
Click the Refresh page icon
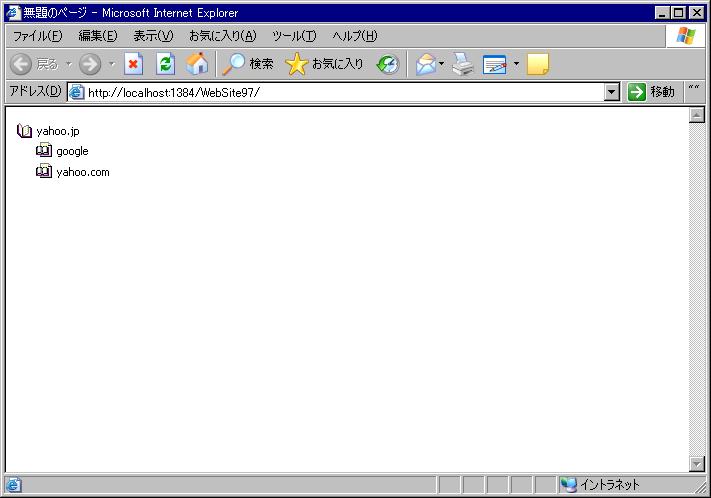pos(166,64)
